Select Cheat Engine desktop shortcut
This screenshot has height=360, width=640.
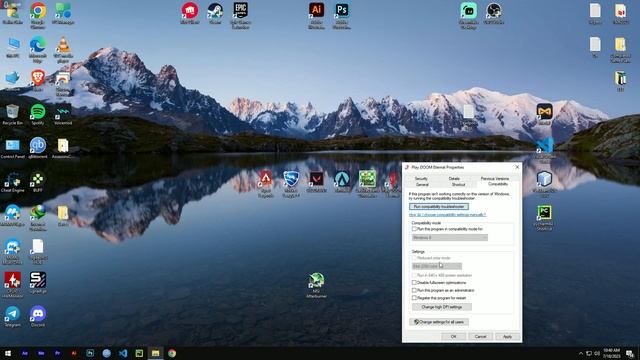pyautogui.click(x=12, y=182)
